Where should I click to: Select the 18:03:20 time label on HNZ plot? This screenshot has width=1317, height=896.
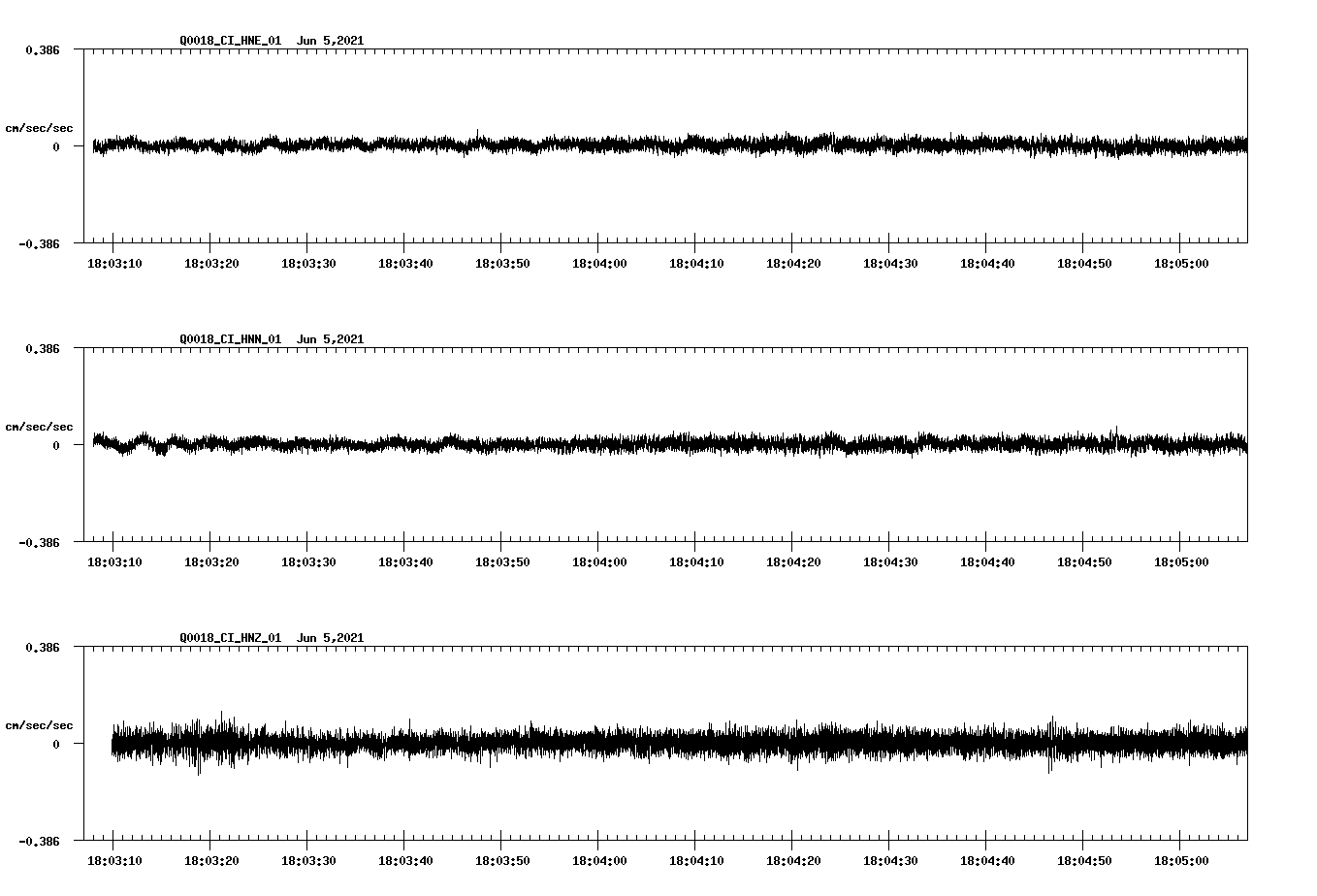(x=211, y=861)
